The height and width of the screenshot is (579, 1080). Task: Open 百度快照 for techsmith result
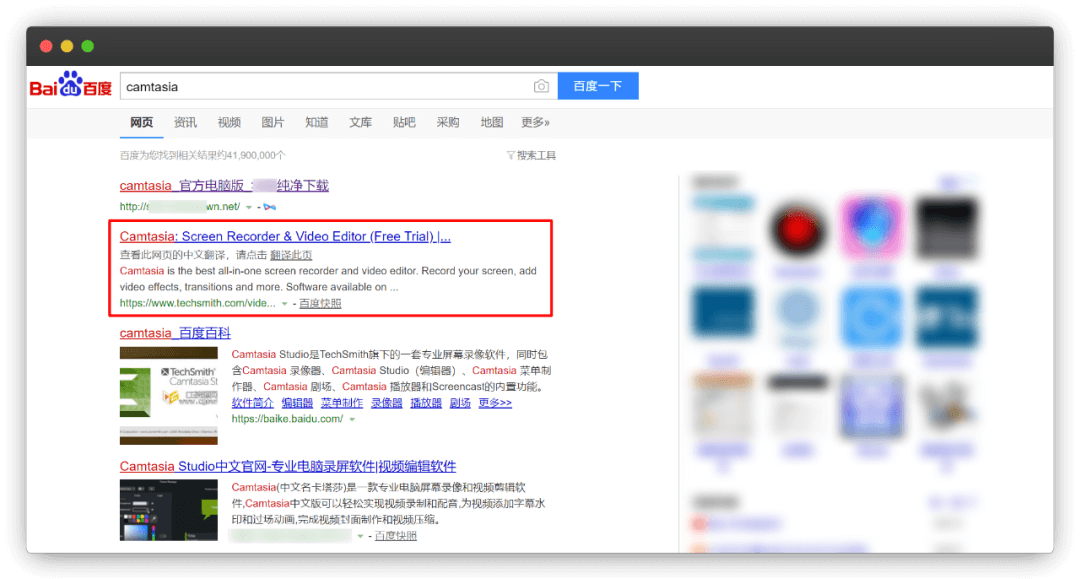pyautogui.click(x=320, y=304)
